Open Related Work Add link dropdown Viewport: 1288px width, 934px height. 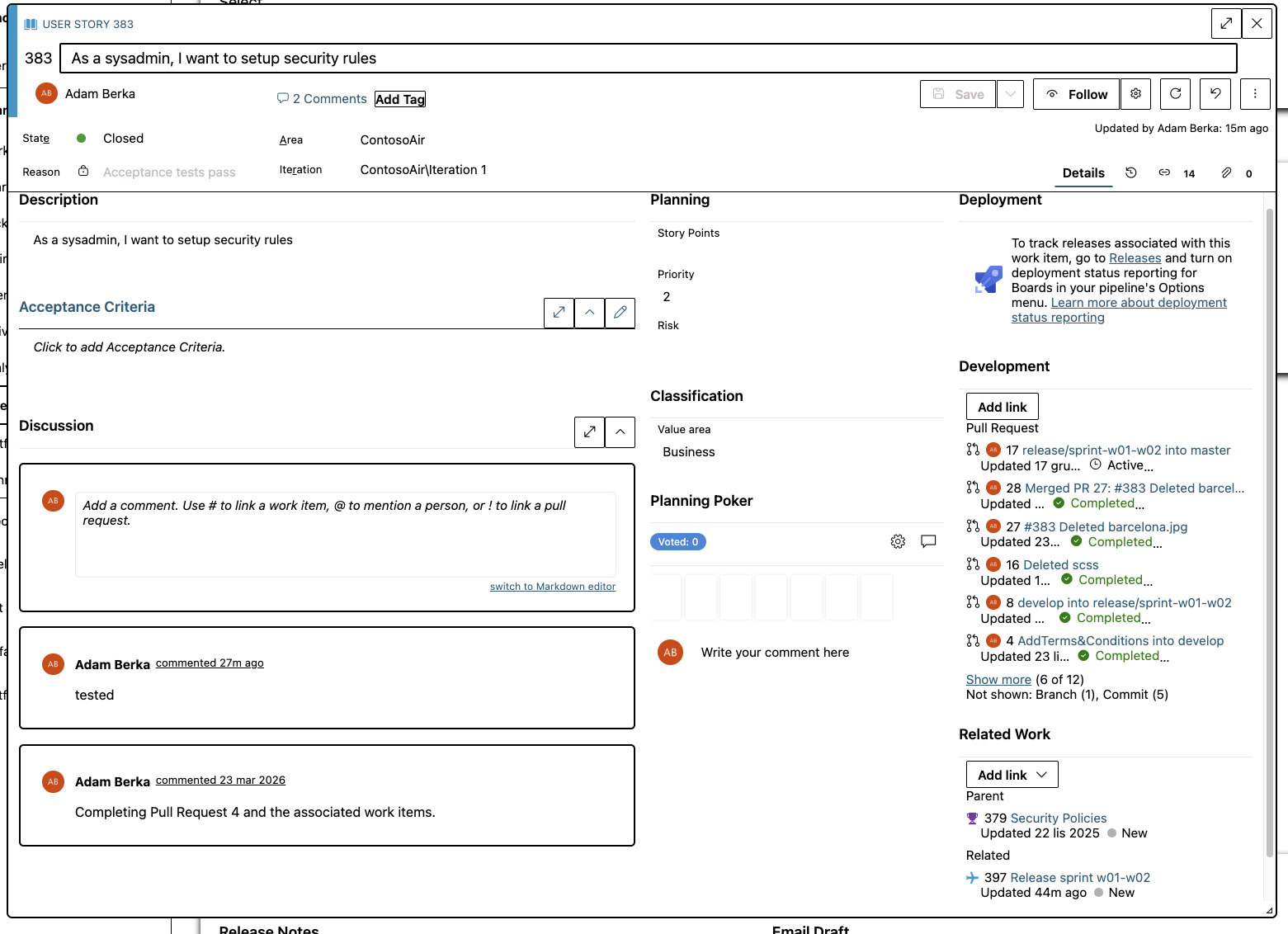pos(1012,775)
